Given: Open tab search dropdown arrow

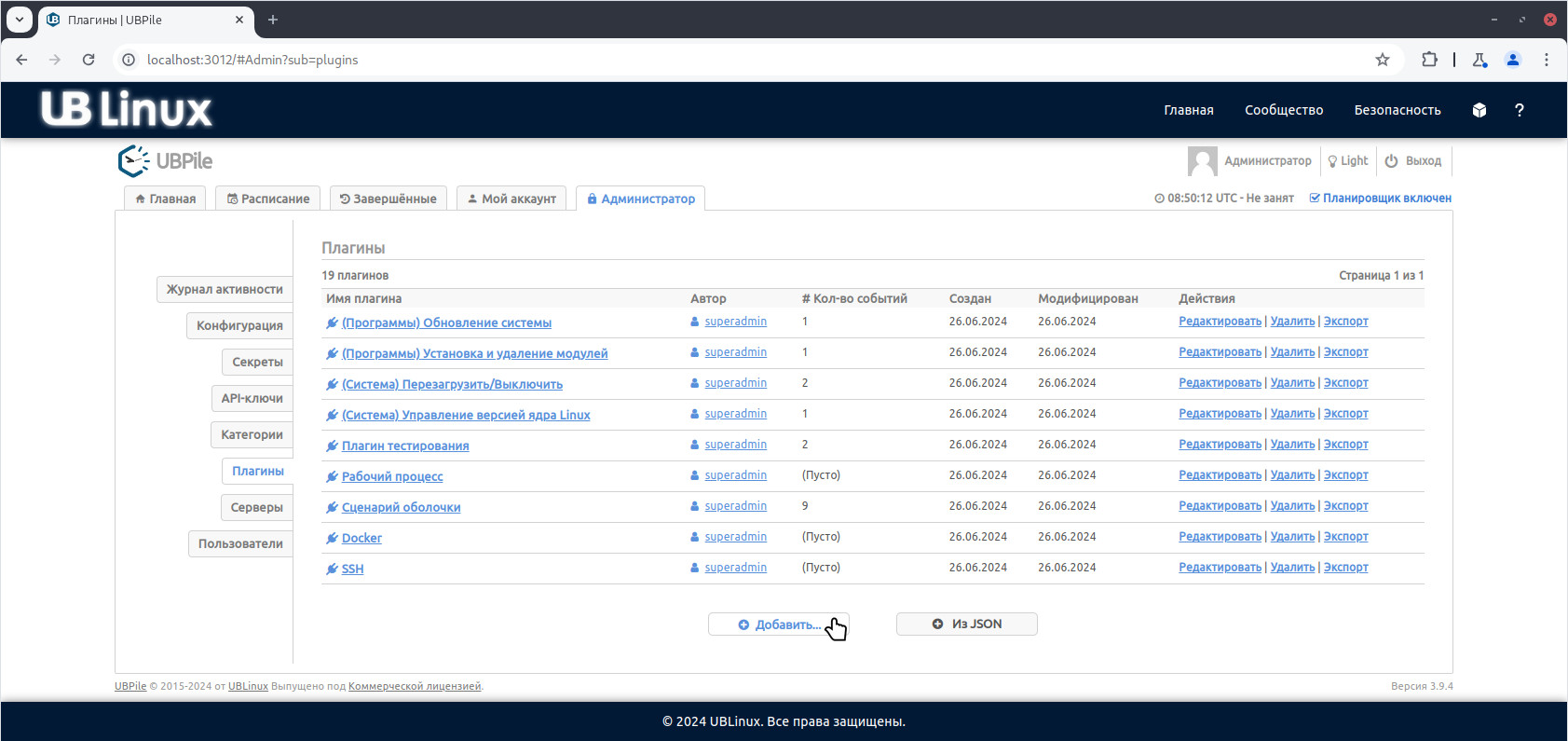Looking at the screenshot, I should 19,20.
